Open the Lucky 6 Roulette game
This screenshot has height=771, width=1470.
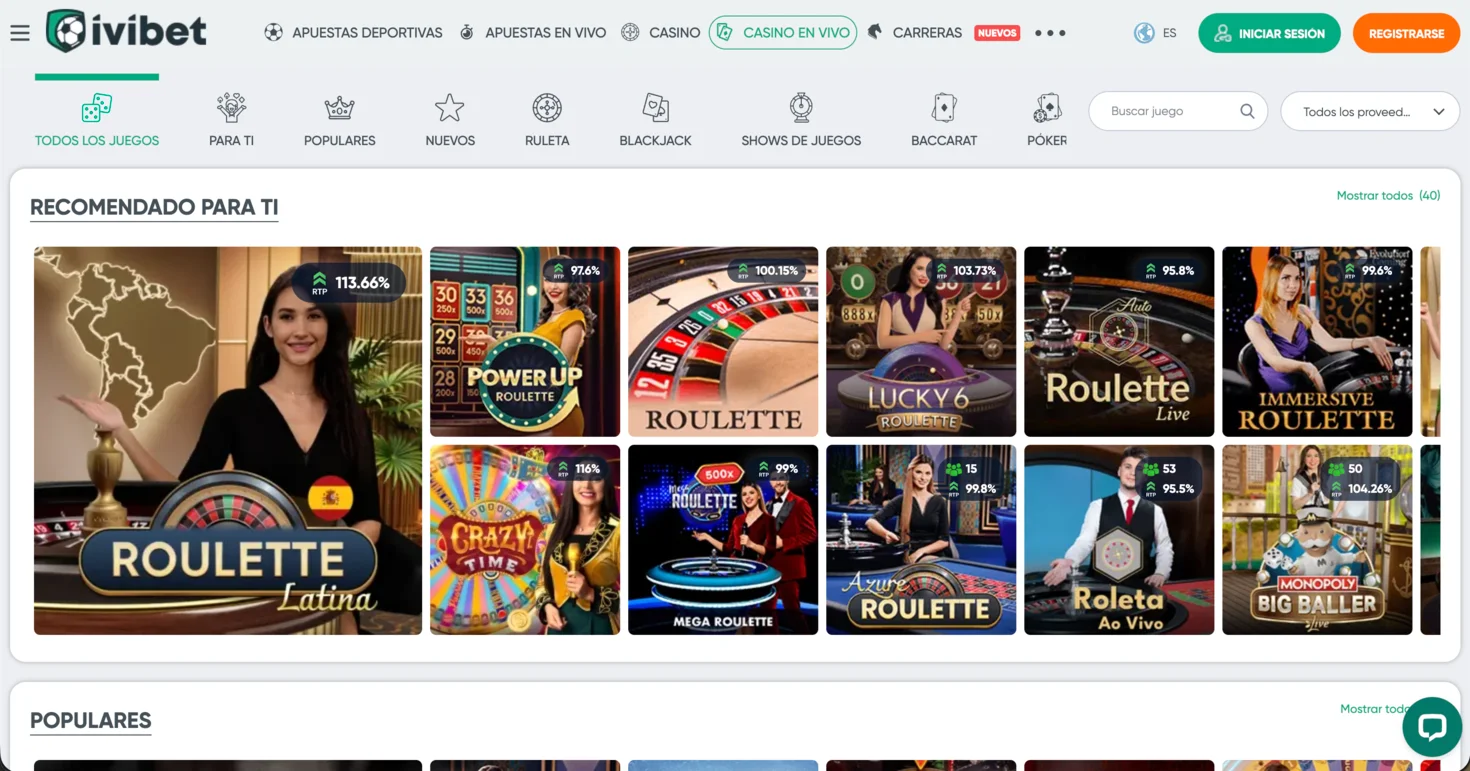[x=921, y=342]
